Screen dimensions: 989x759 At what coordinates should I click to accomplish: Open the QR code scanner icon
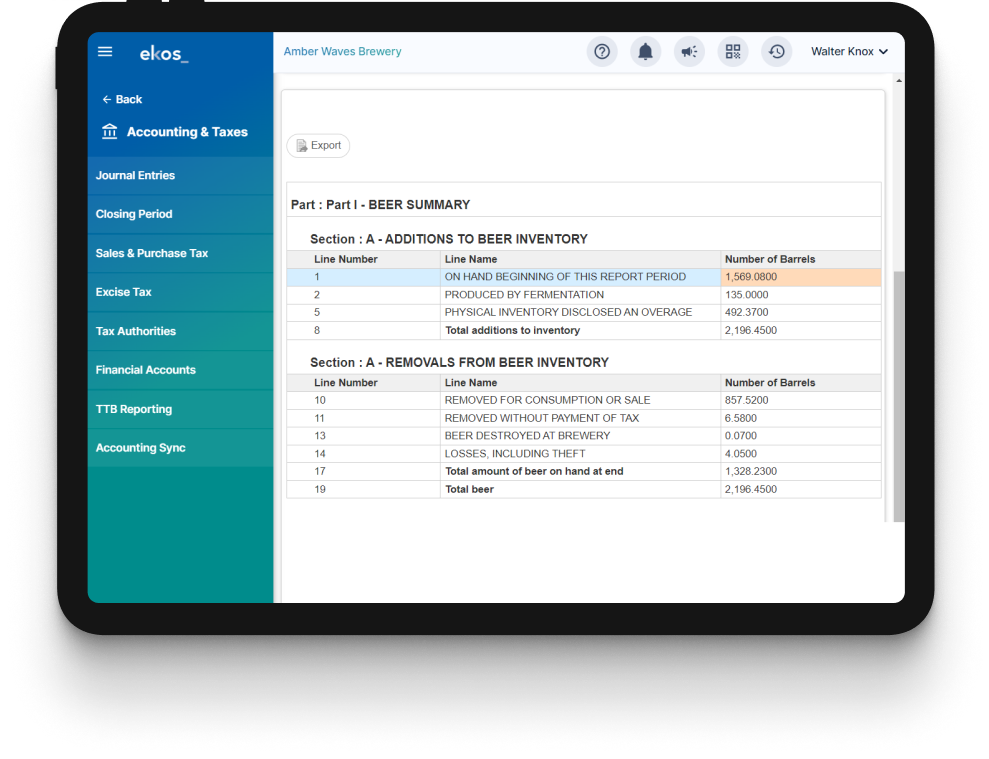tap(733, 52)
